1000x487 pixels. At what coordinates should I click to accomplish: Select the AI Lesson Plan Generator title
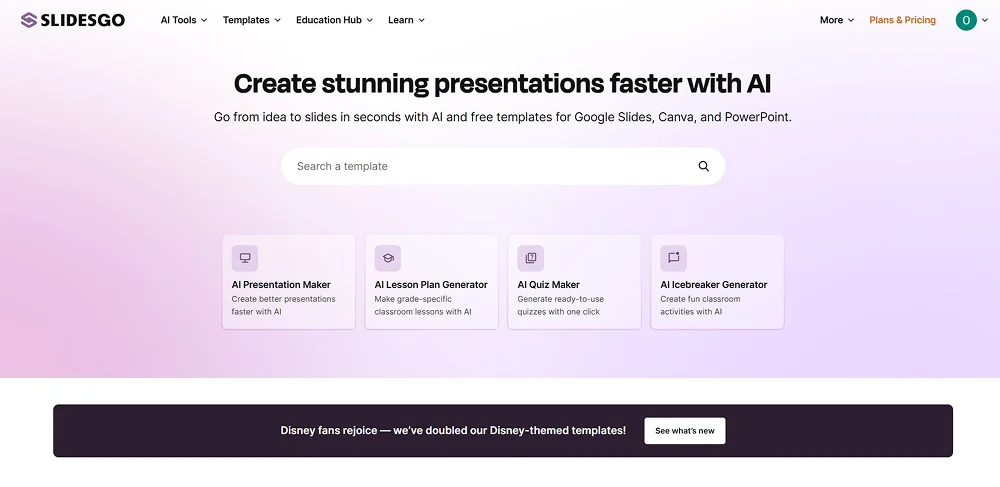(x=431, y=285)
